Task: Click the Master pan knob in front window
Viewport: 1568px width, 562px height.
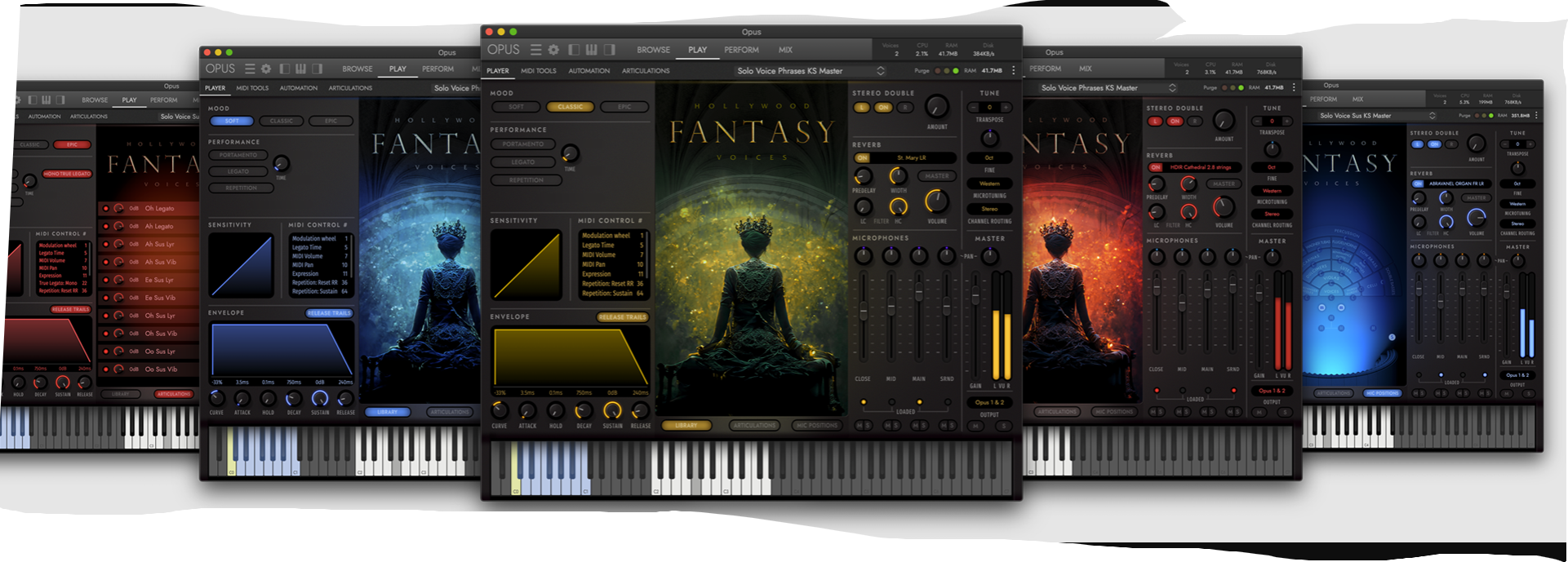Action: (x=989, y=256)
